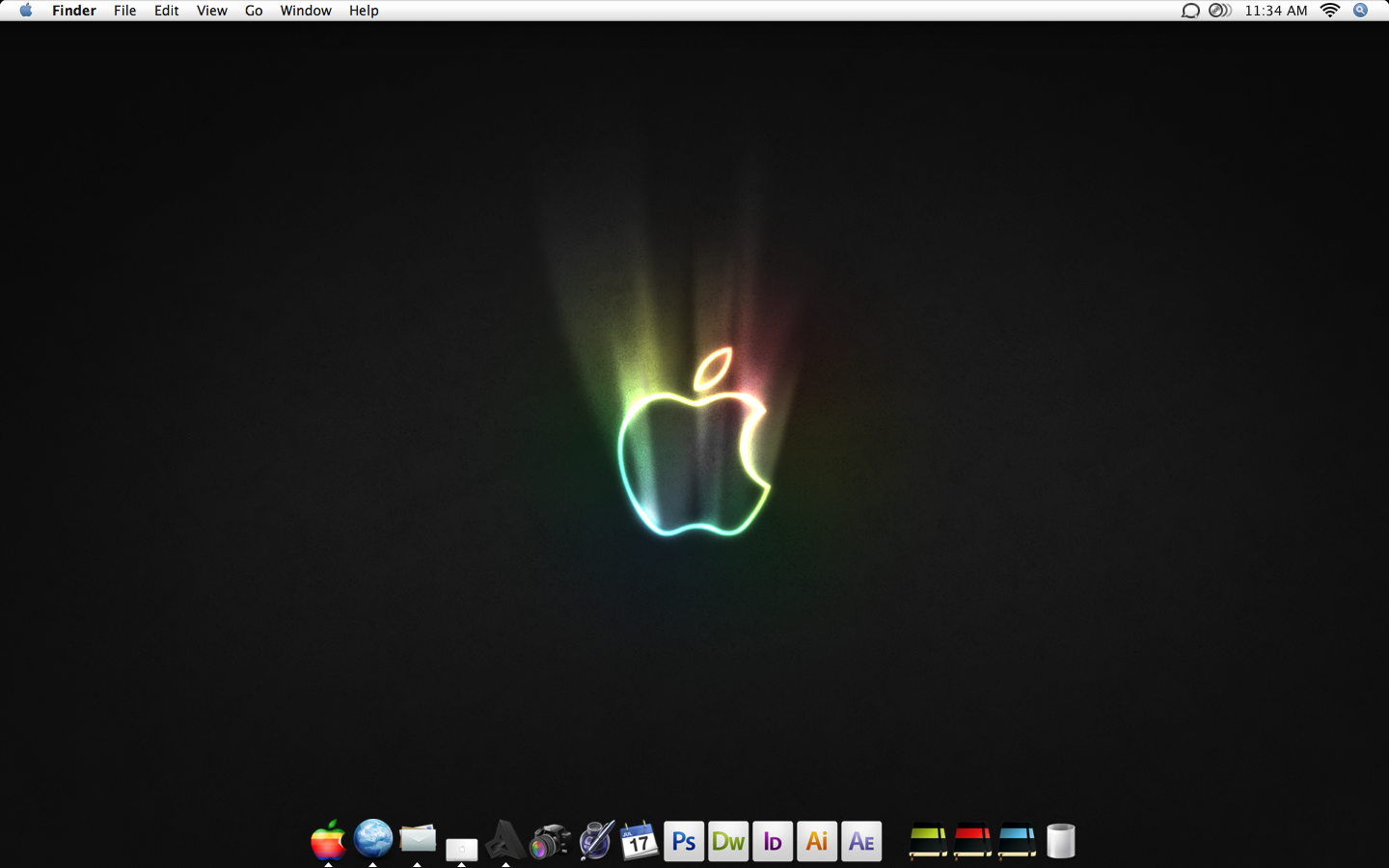Viewport: 1389px width, 868px height.
Task: Open the Apple menu in menu bar
Action: (26, 11)
